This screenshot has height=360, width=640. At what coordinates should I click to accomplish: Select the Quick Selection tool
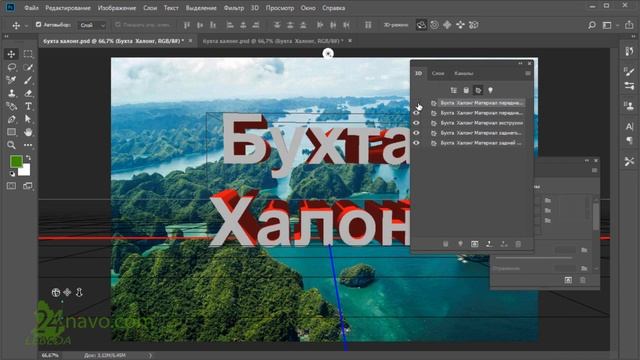click(x=28, y=67)
